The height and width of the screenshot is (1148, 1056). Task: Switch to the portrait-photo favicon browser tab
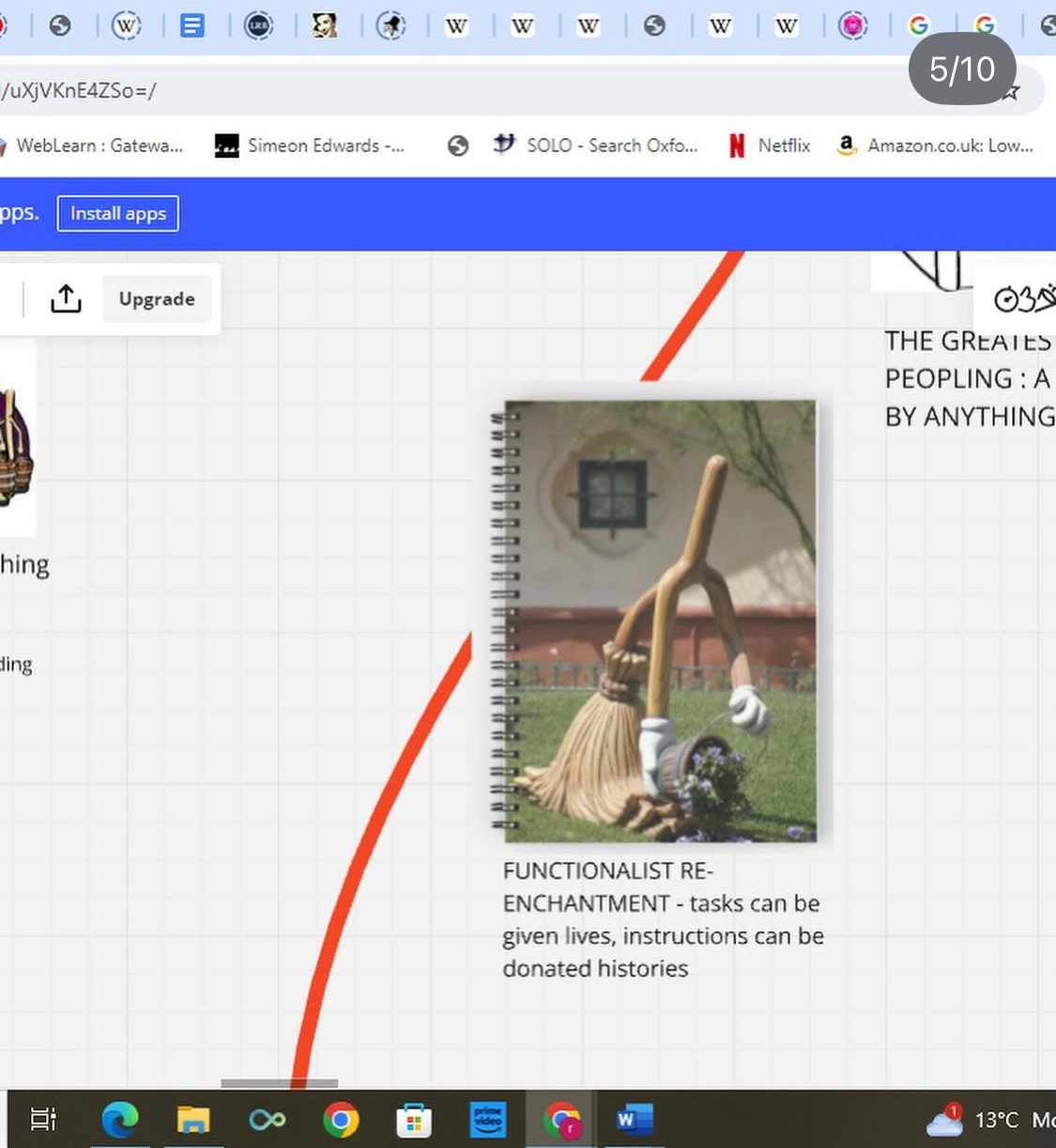[x=325, y=25]
